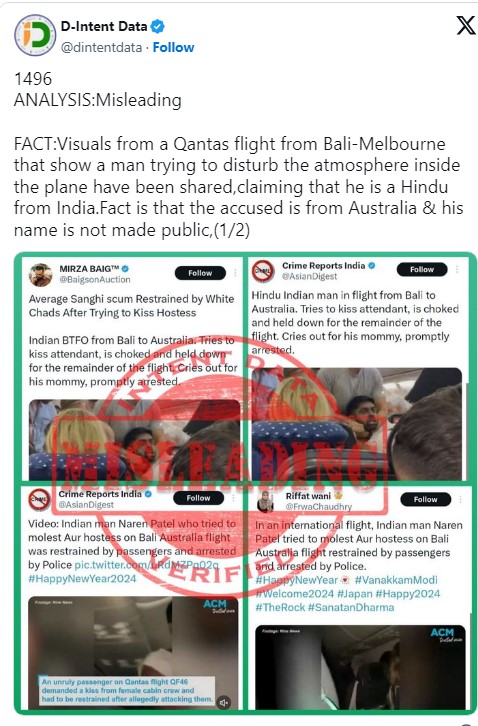Click Follow button on MIRZA BAIG tweet
This screenshot has width=478, height=726.
point(200,273)
